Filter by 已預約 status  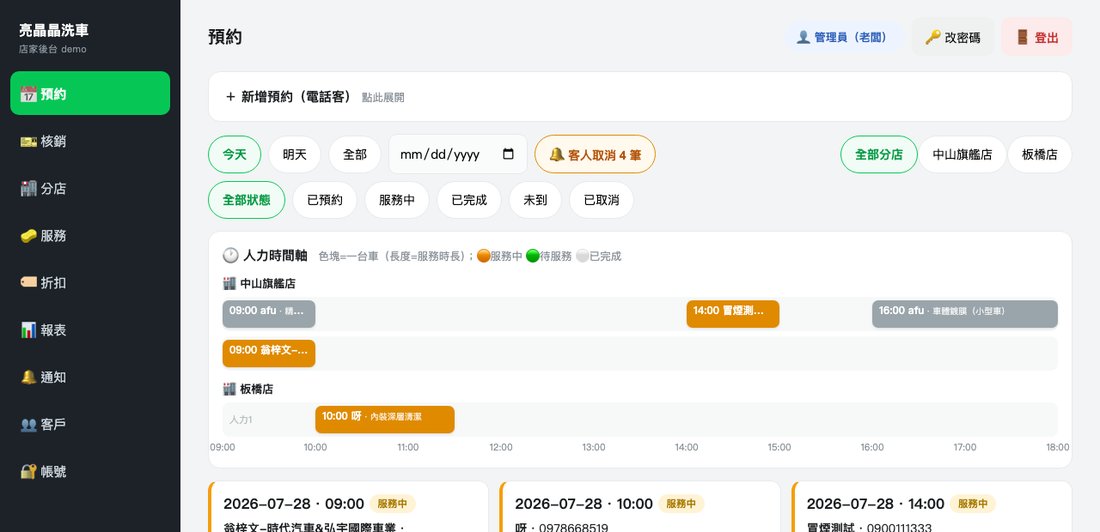point(325,200)
